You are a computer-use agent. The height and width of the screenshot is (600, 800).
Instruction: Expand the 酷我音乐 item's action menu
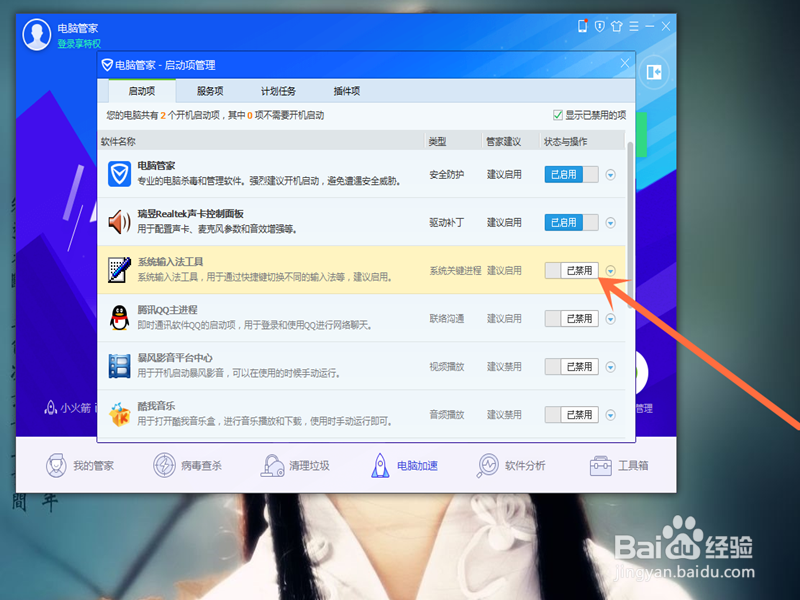coord(609,414)
